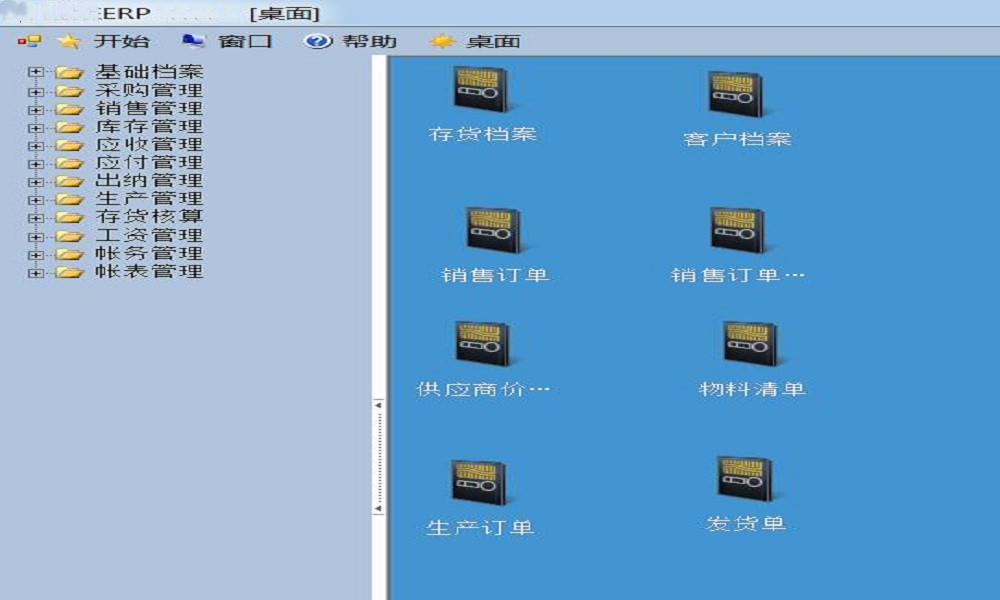Expand the 库存管理 plus box
The image size is (1000, 600).
(x=36, y=127)
